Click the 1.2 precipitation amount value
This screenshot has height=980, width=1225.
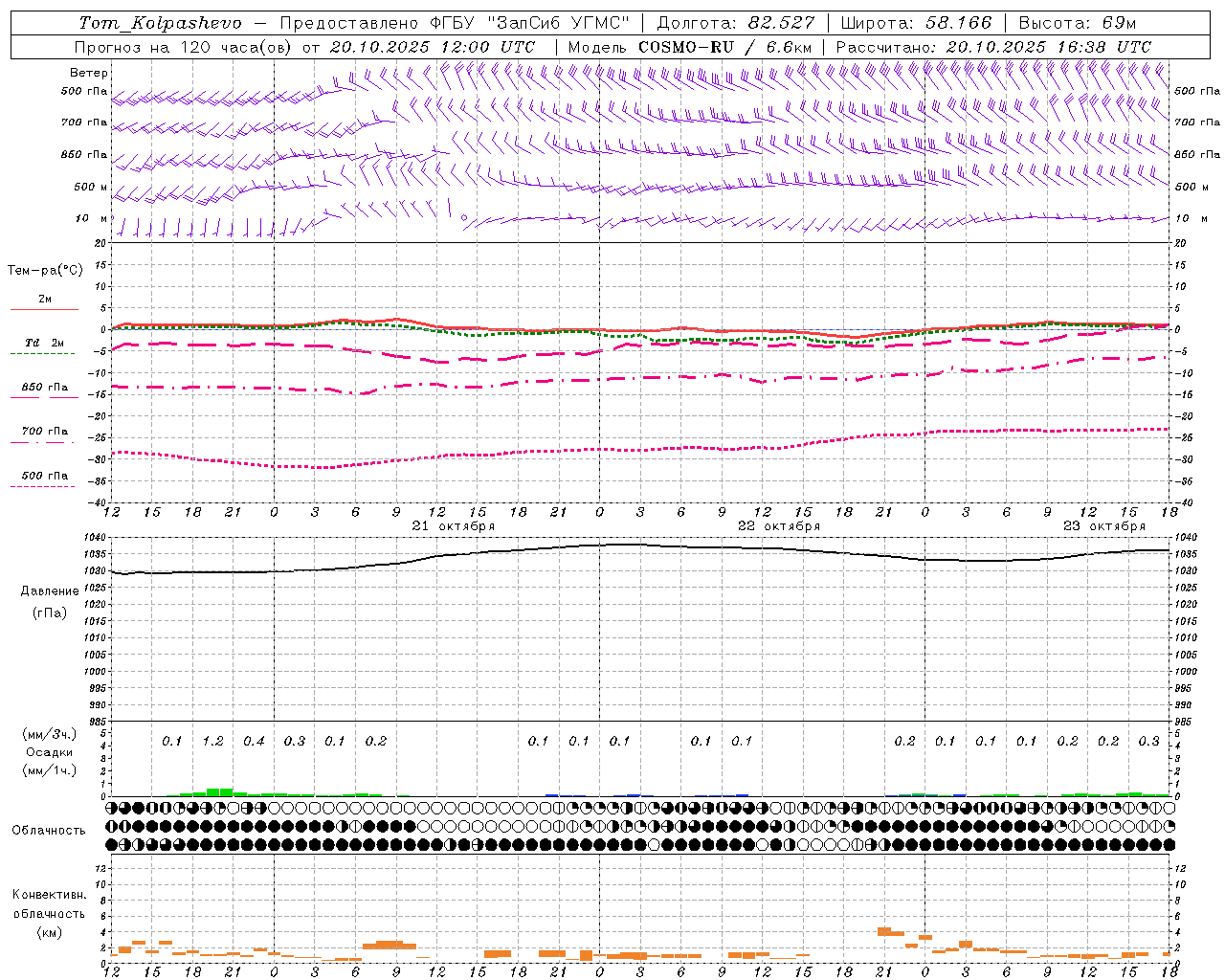(212, 741)
